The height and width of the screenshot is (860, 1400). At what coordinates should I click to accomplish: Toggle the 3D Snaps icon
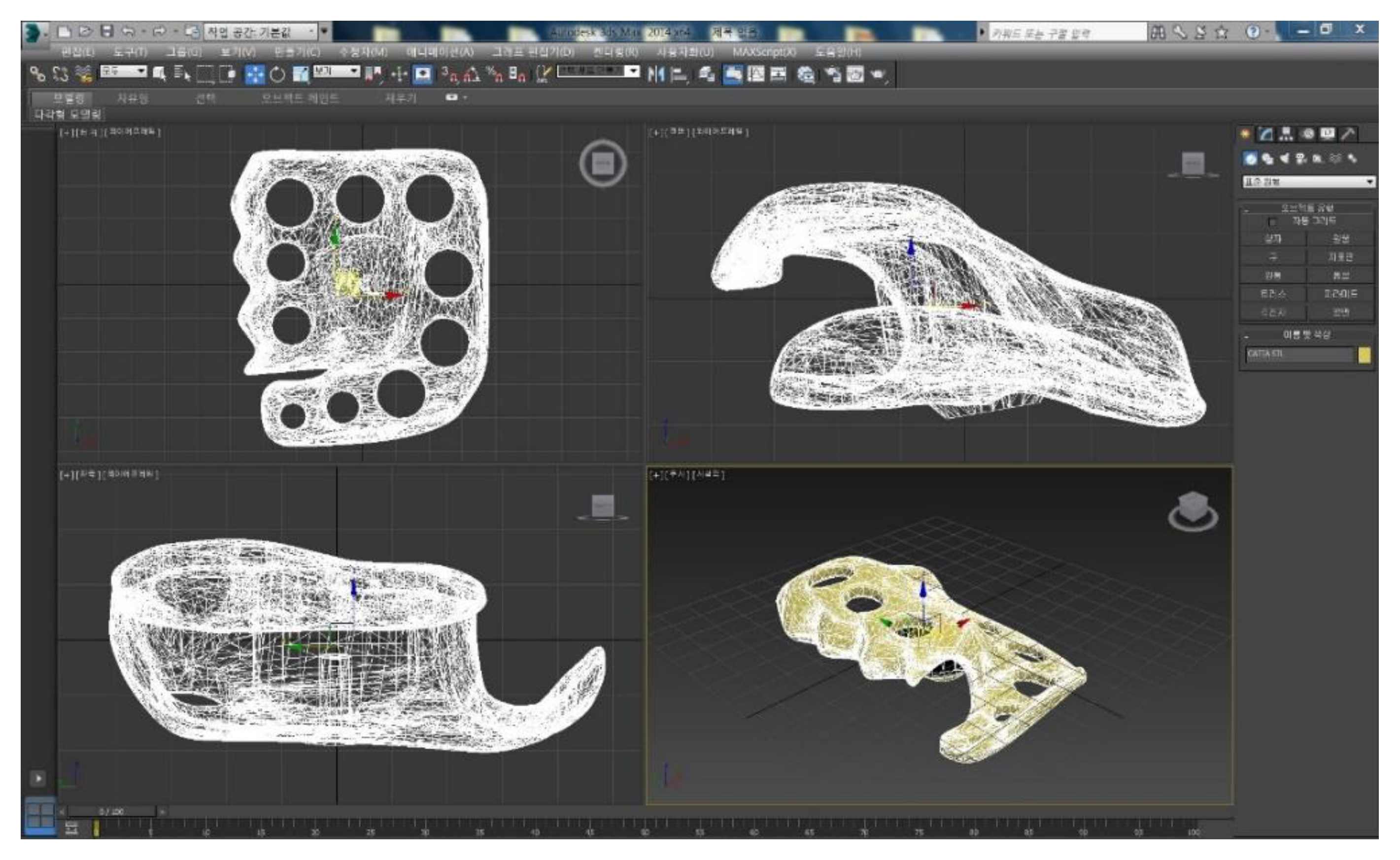[449, 74]
